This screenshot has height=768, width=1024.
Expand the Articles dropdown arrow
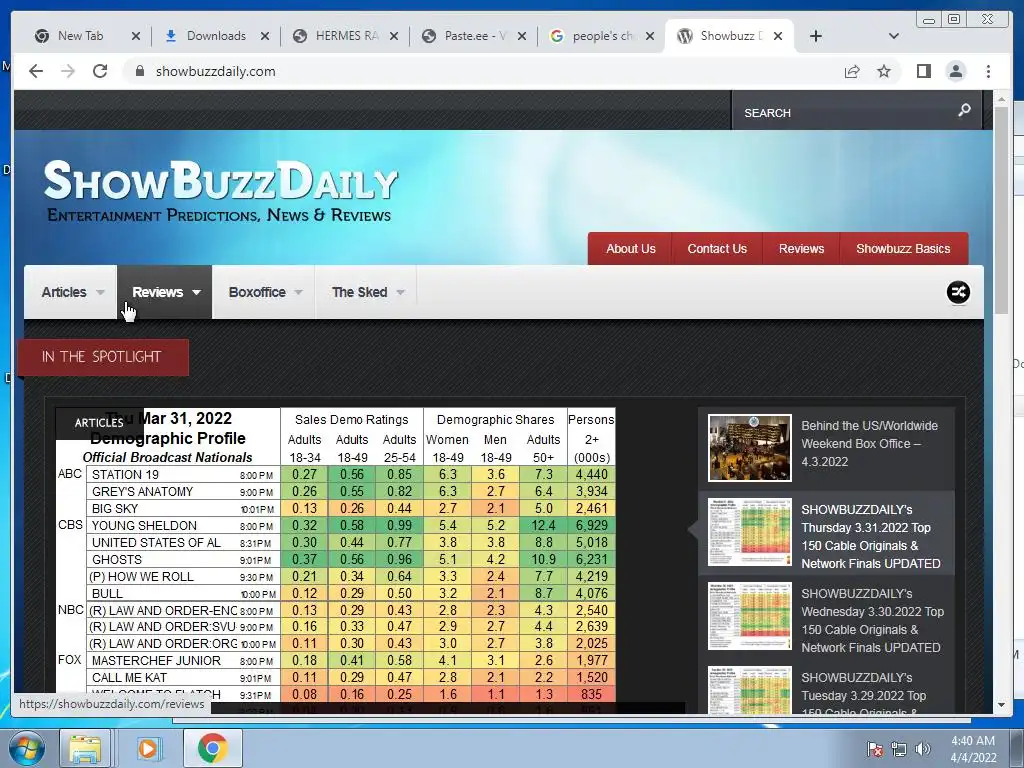(100, 293)
